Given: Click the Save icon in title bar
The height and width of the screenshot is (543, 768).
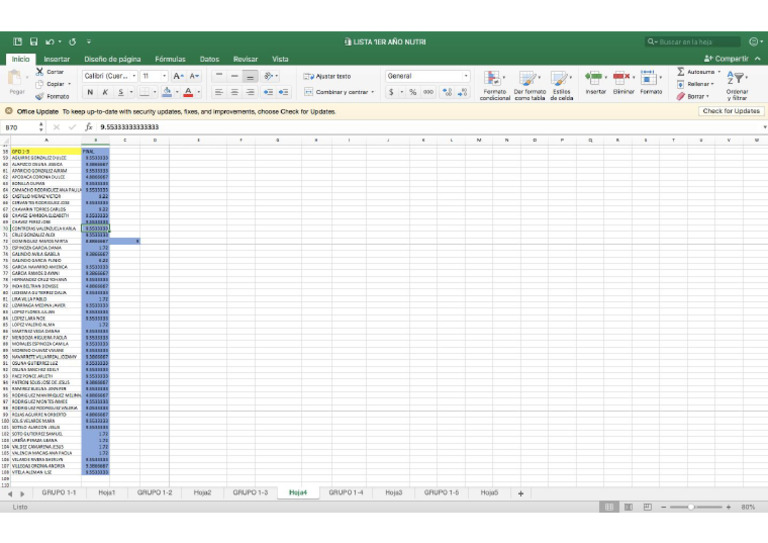Looking at the screenshot, I should tap(33, 42).
